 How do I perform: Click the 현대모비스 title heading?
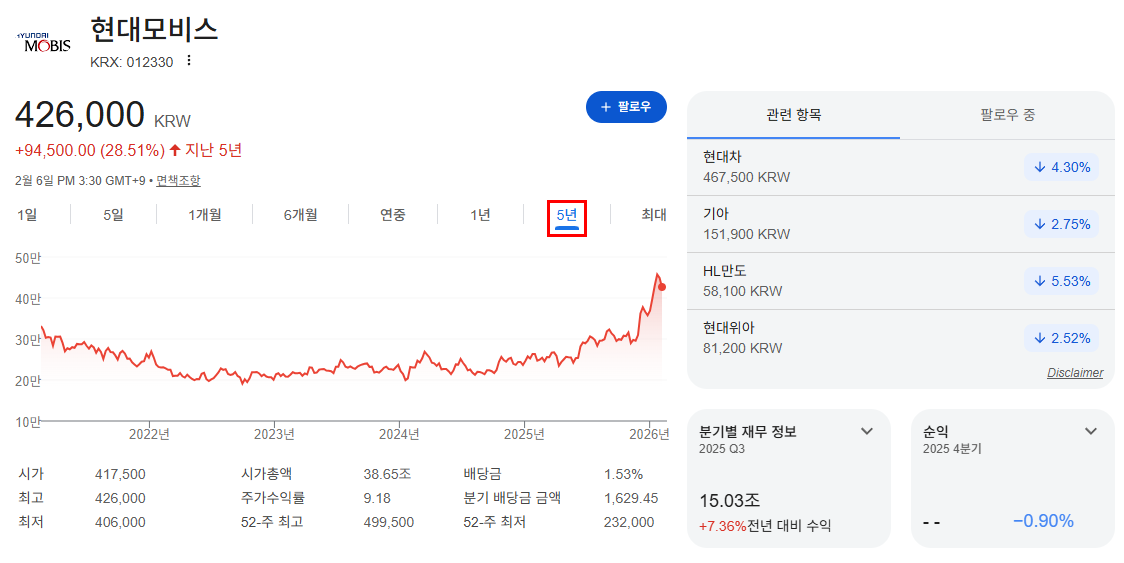(154, 29)
